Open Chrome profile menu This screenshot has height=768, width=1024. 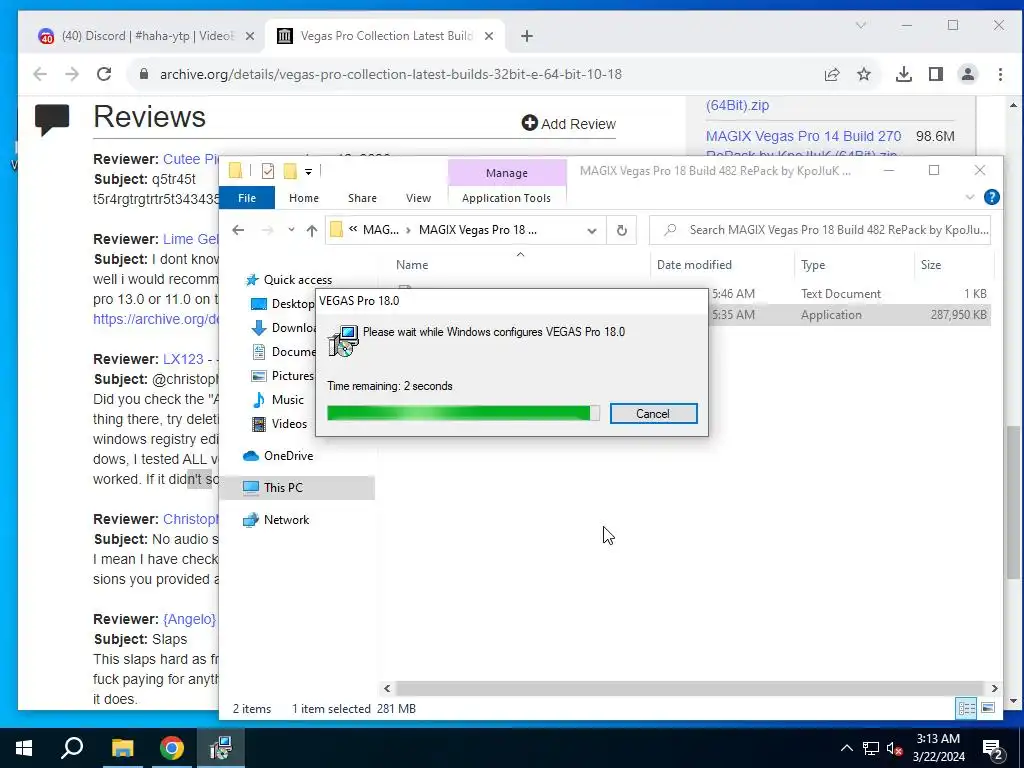pyautogui.click(x=968, y=74)
